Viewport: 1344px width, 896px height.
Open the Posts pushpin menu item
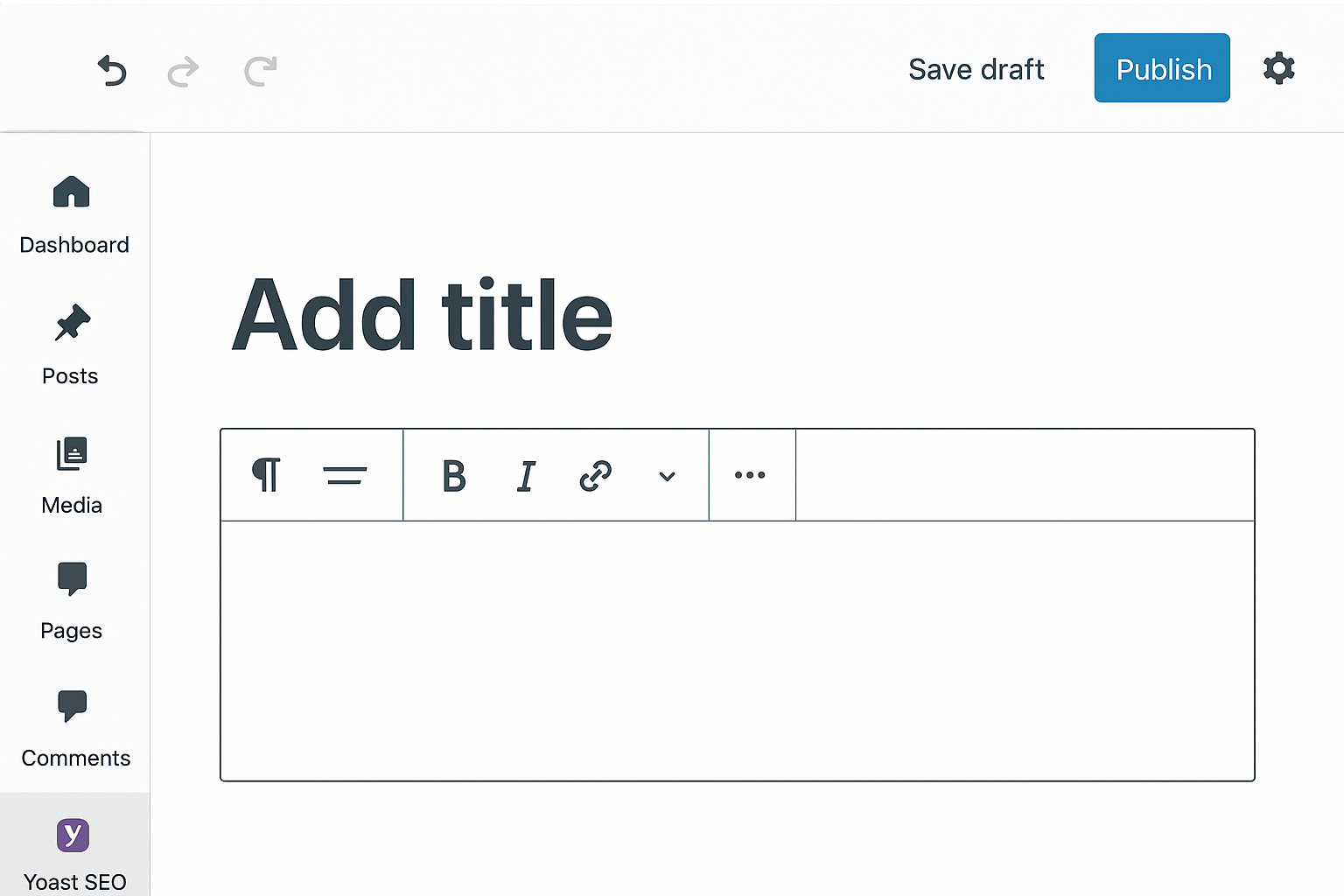pos(71,345)
